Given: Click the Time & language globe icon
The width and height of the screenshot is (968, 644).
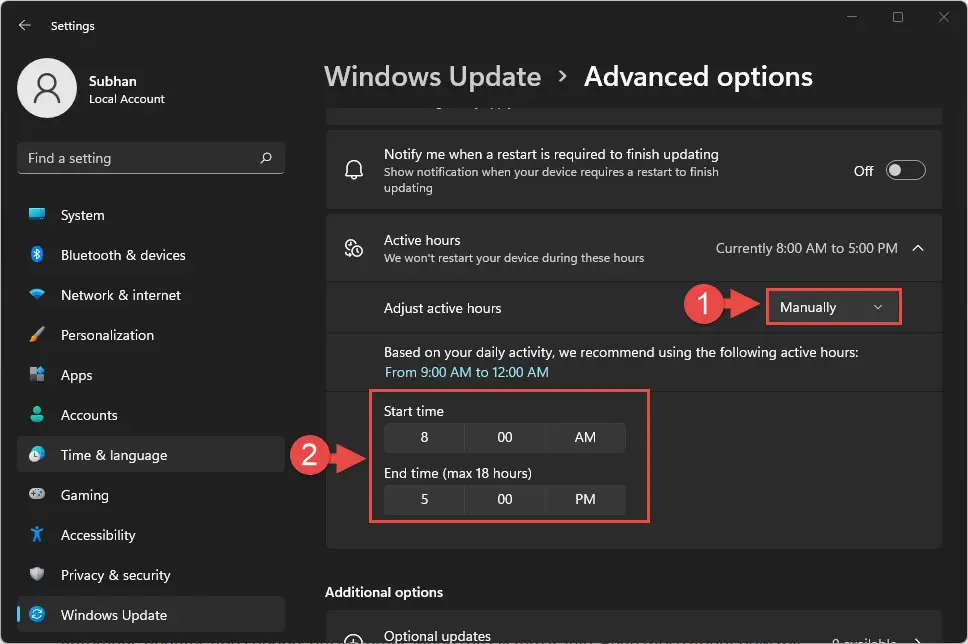Looking at the screenshot, I should 37,454.
